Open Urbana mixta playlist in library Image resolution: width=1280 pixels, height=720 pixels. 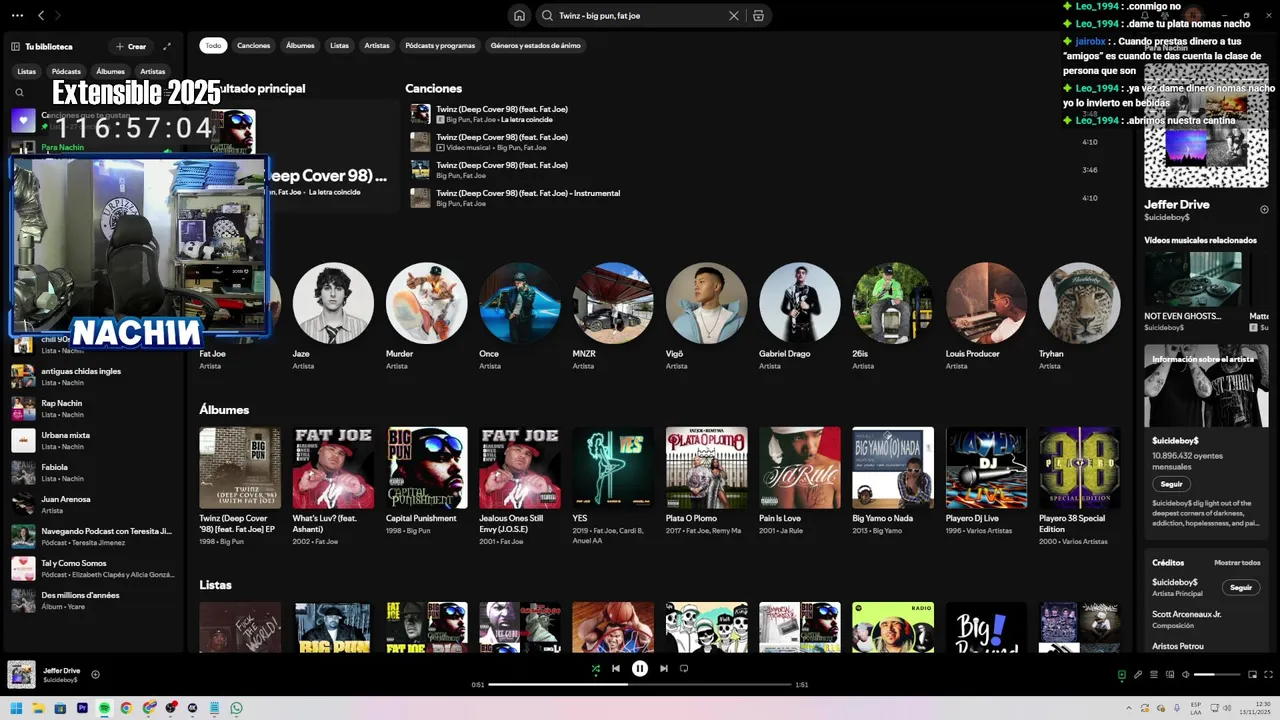point(95,440)
